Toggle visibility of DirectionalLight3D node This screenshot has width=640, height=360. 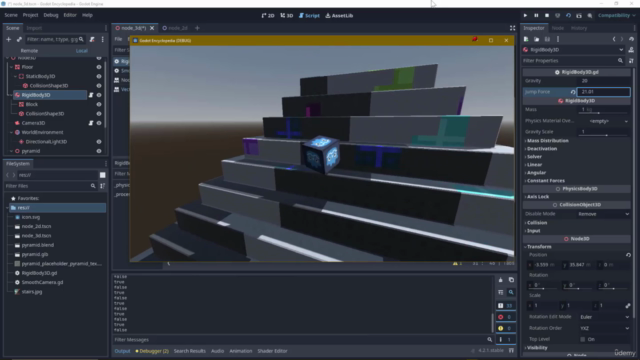pos(99,142)
